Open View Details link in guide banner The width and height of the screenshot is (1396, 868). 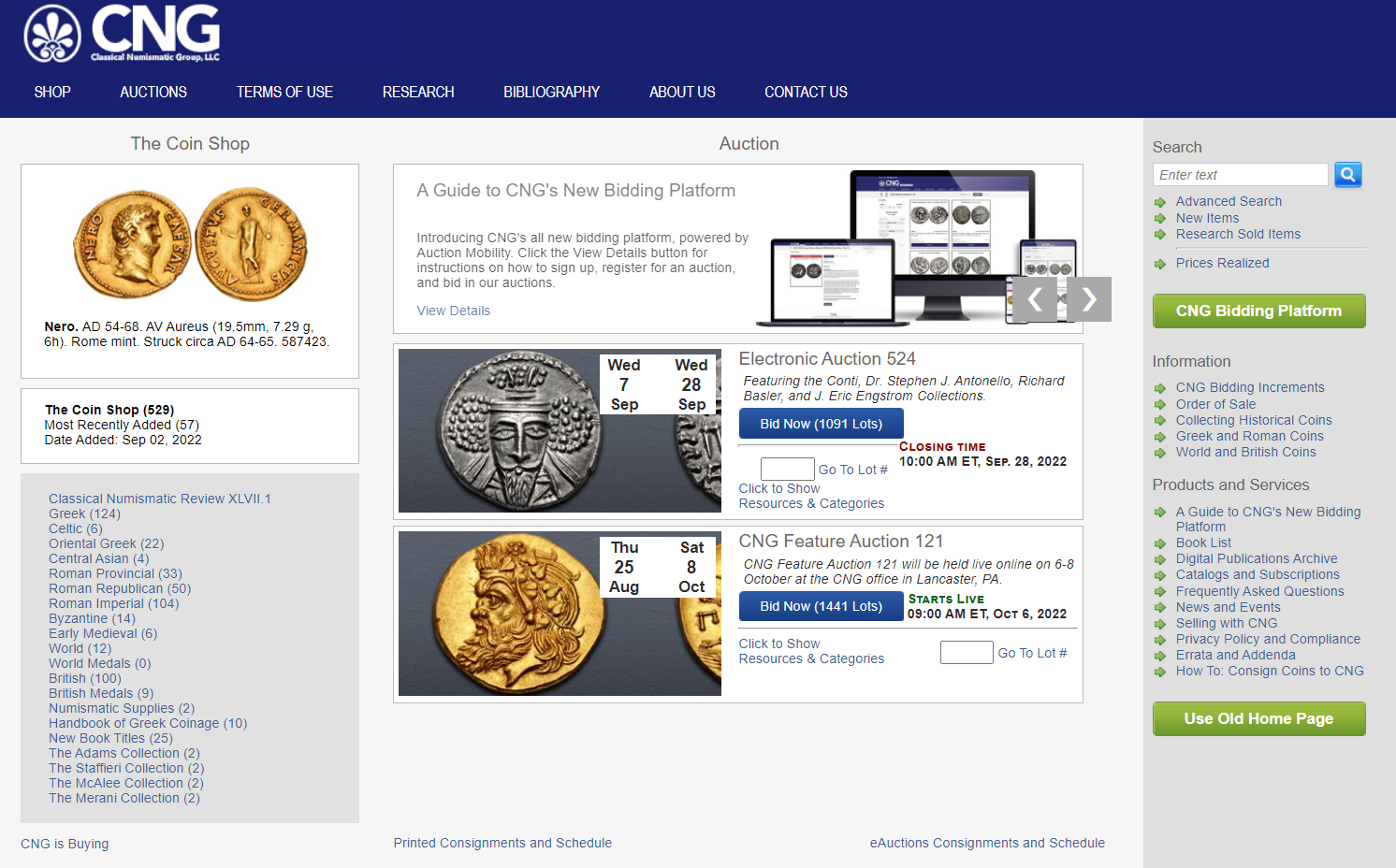[x=454, y=311]
